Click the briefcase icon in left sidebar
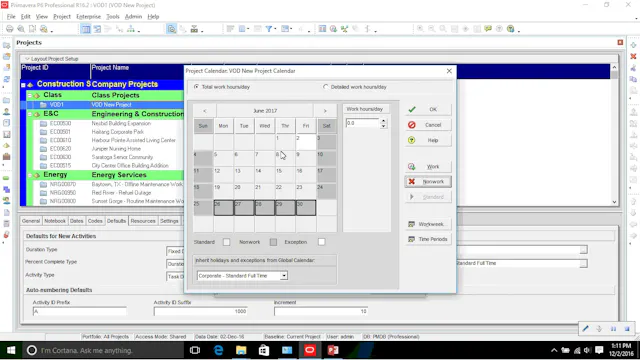 7,156
